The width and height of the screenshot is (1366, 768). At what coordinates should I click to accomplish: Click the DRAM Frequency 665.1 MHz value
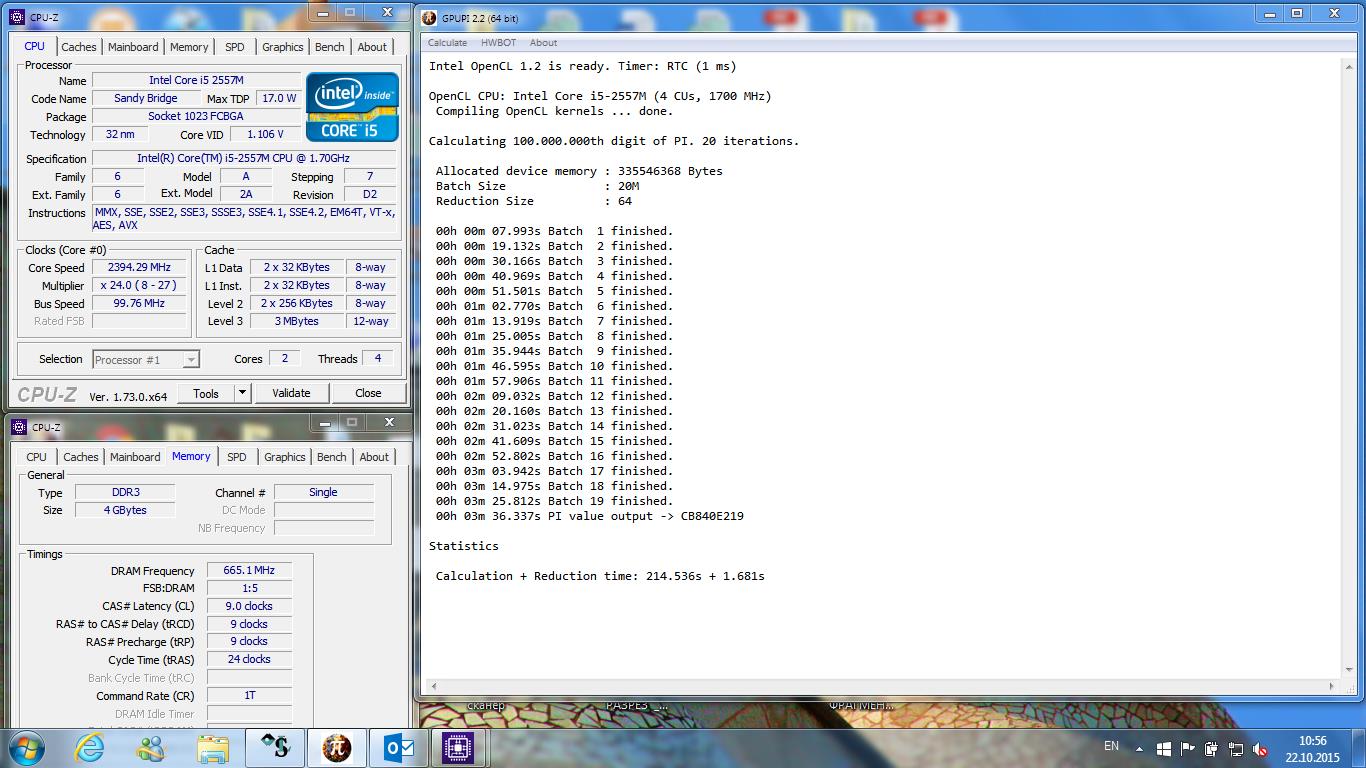pos(249,570)
